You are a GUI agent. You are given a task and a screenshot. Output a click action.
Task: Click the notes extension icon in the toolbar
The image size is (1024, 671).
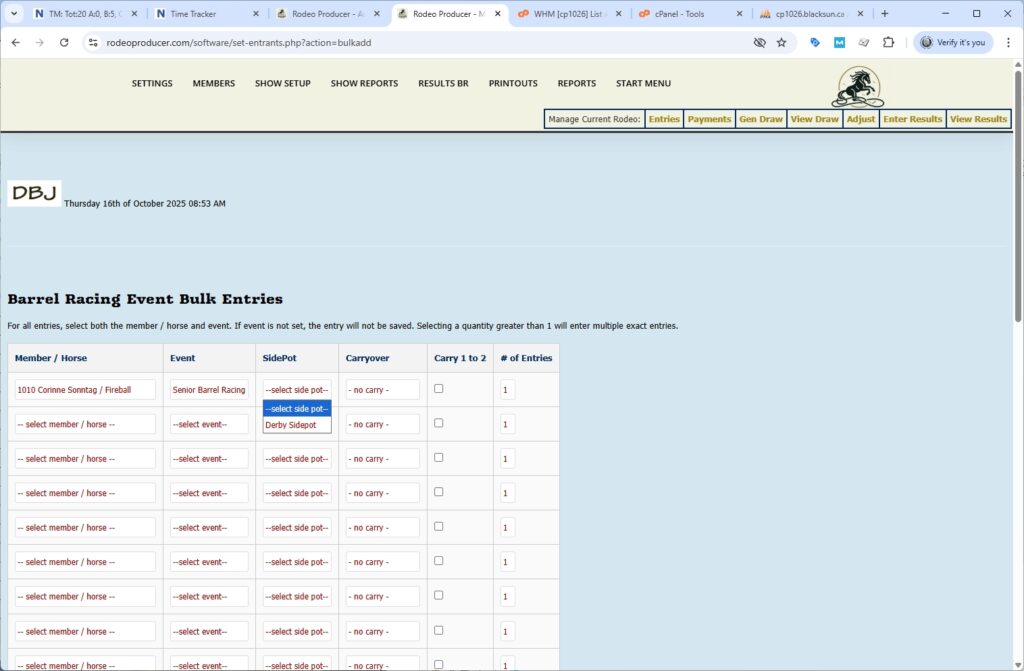pos(863,43)
